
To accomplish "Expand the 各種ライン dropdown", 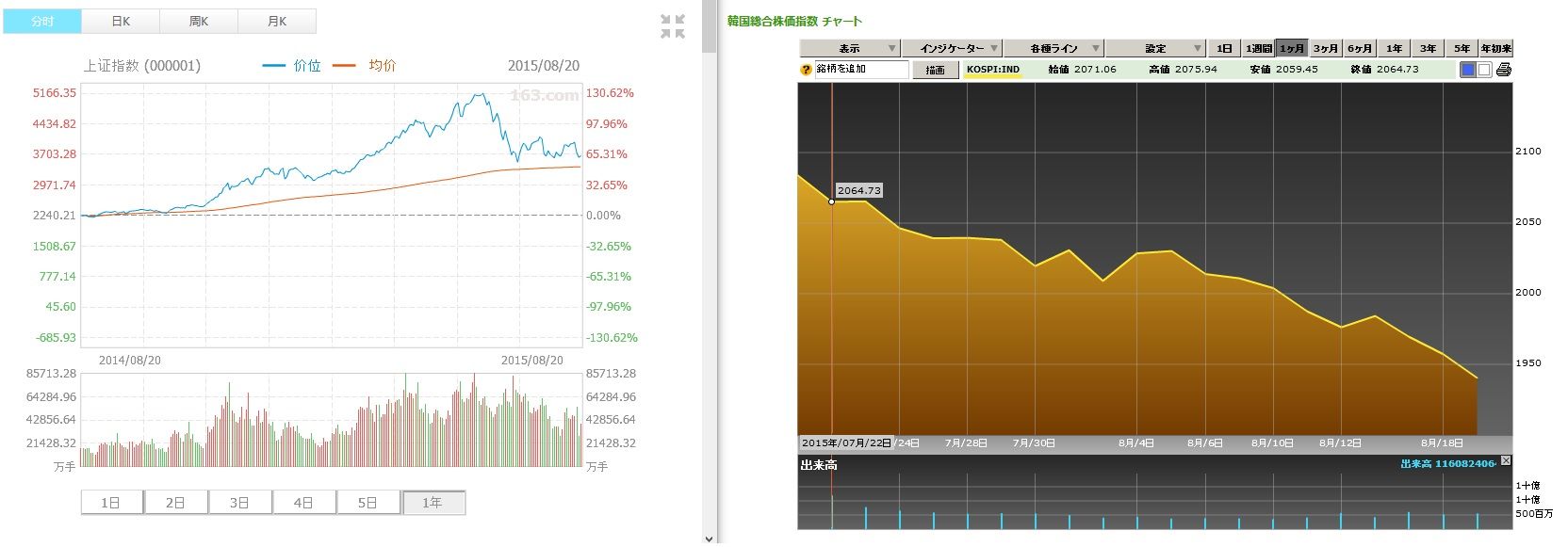I will [x=1053, y=48].
